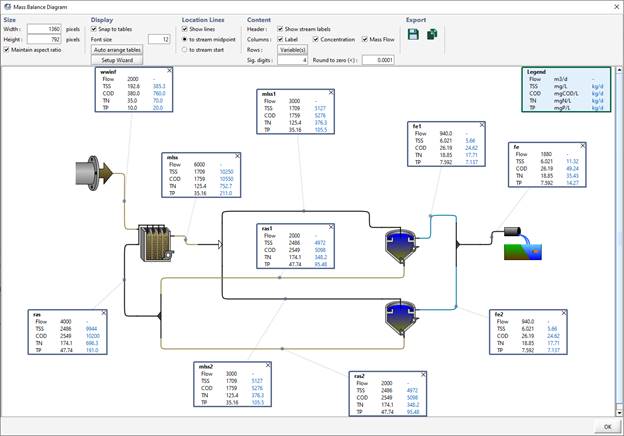Click the save diagram export icon
The width and height of the screenshot is (624, 436).
click(x=413, y=34)
